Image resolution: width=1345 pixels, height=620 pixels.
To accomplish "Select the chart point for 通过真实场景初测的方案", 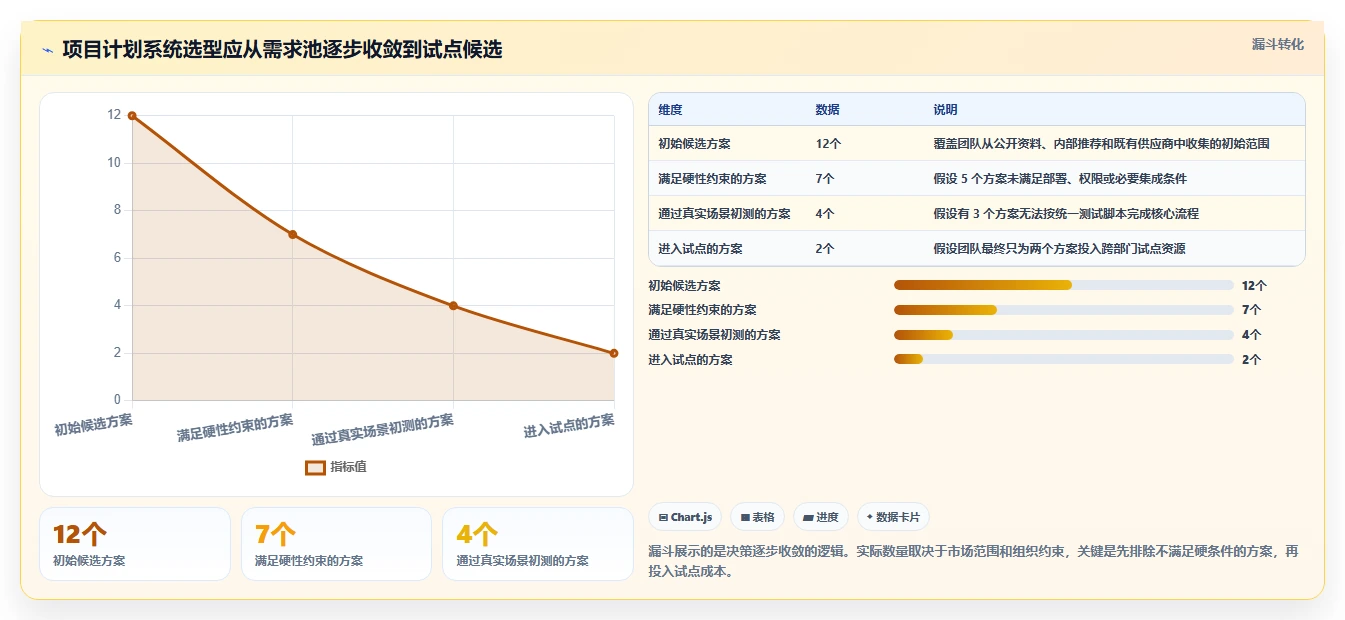I will pyautogui.click(x=453, y=306).
